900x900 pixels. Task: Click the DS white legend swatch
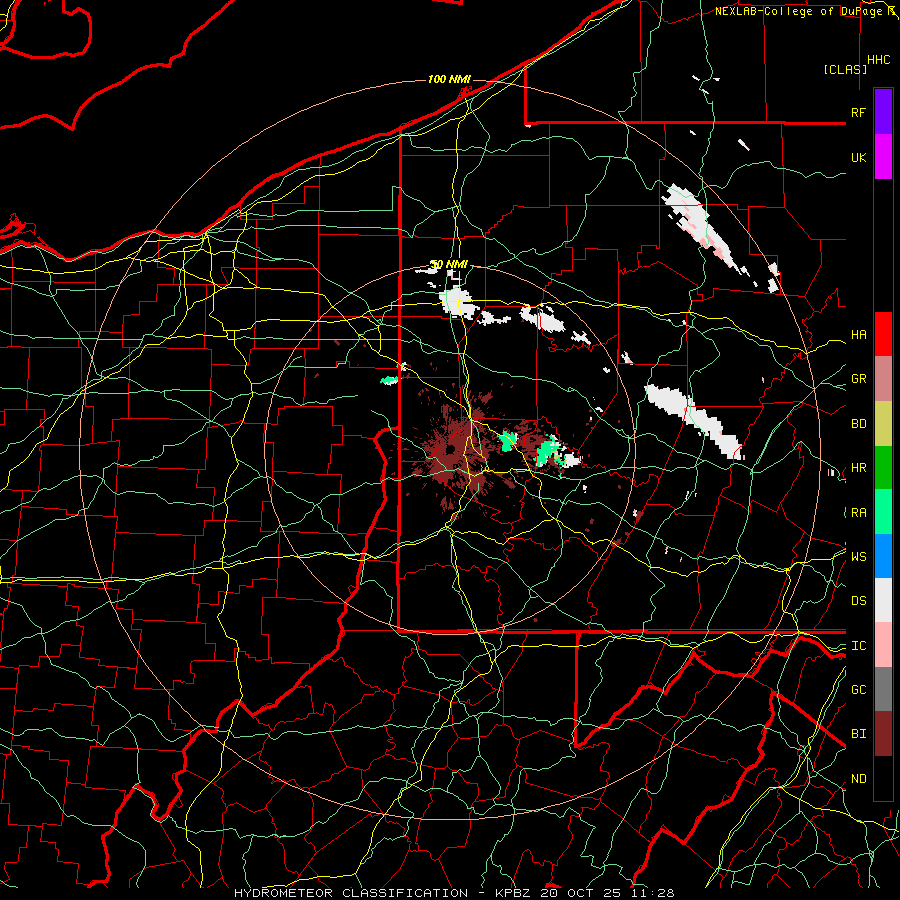coord(883,600)
